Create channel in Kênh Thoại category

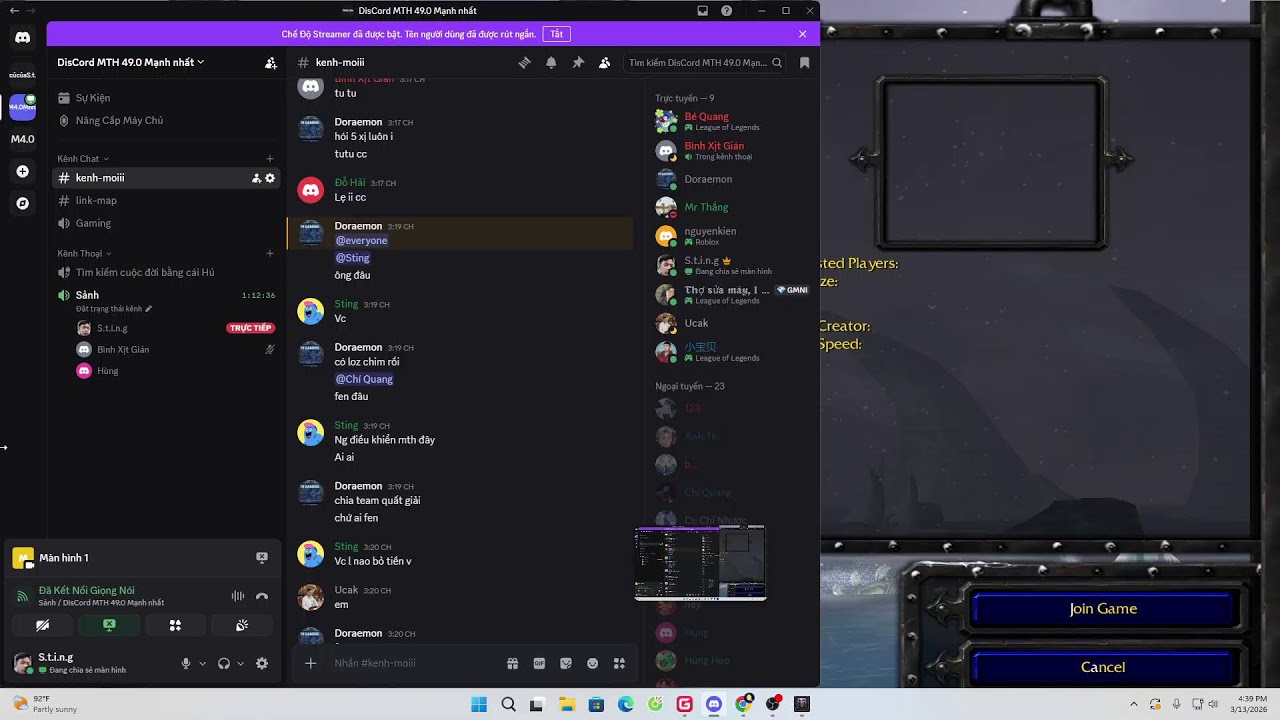pos(270,254)
